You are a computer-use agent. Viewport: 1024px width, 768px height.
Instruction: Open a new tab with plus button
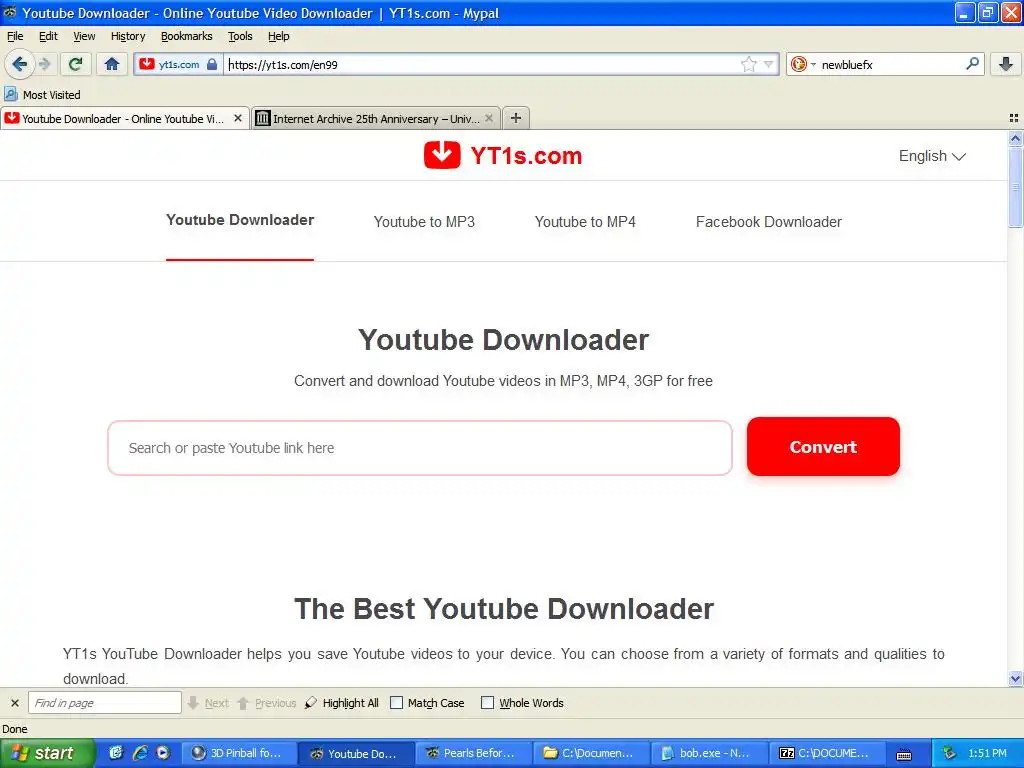(516, 118)
